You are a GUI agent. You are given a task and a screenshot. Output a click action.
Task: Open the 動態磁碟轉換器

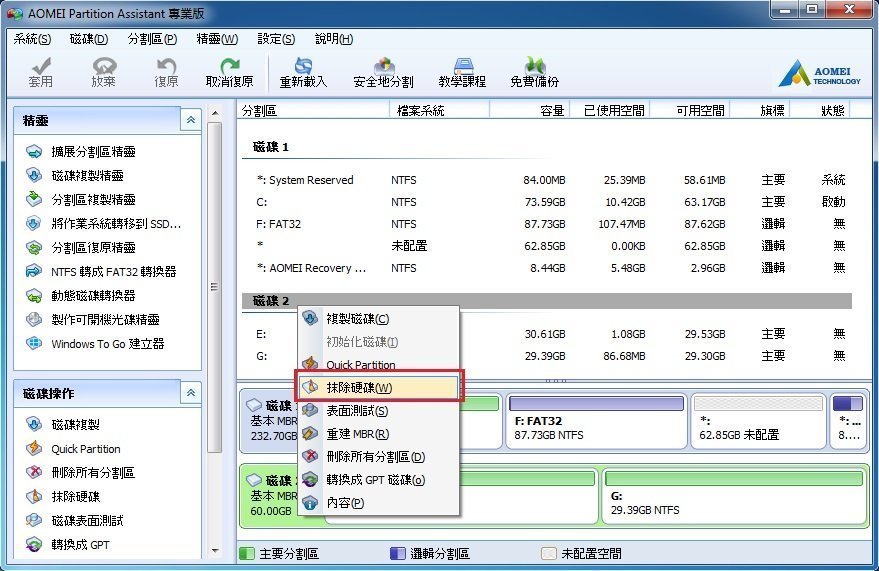click(81, 296)
